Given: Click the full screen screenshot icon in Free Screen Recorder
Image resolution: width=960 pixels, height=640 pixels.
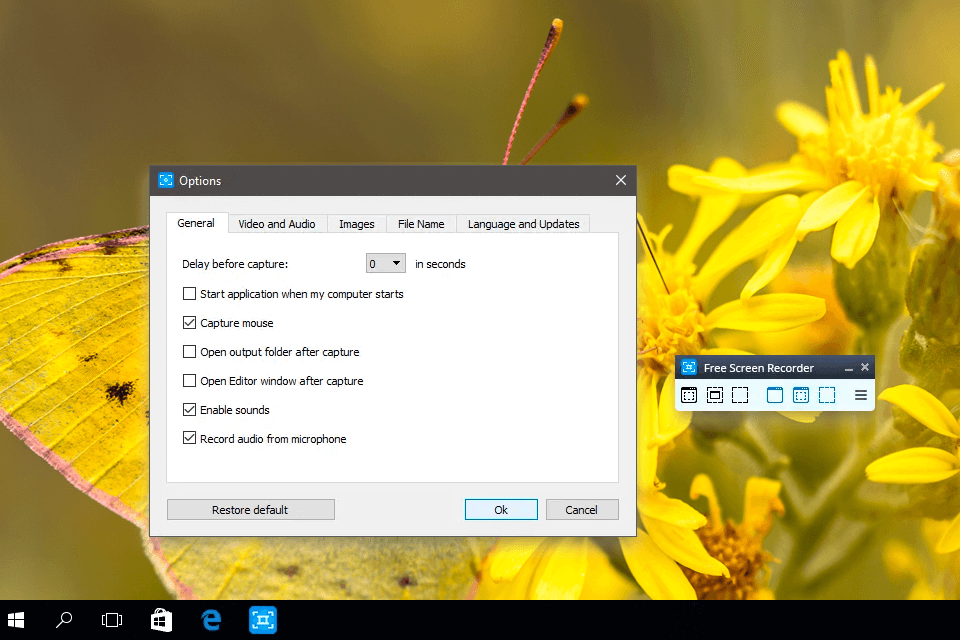Looking at the screenshot, I should point(689,395).
